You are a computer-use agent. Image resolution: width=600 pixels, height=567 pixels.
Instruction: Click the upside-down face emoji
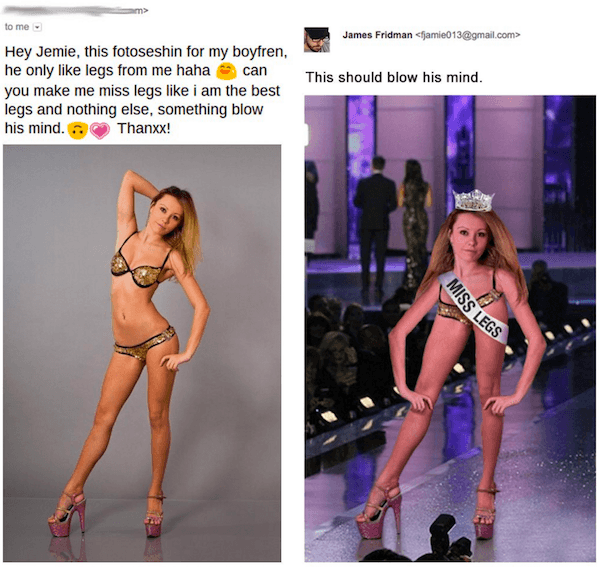point(78,130)
